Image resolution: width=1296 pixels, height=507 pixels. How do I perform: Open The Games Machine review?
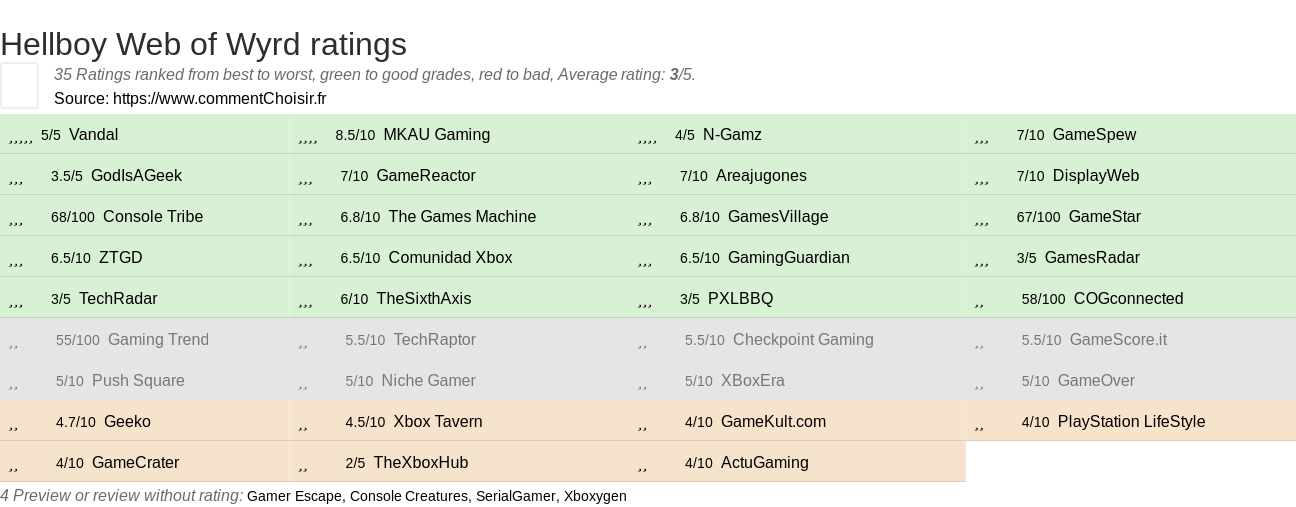[462, 217]
